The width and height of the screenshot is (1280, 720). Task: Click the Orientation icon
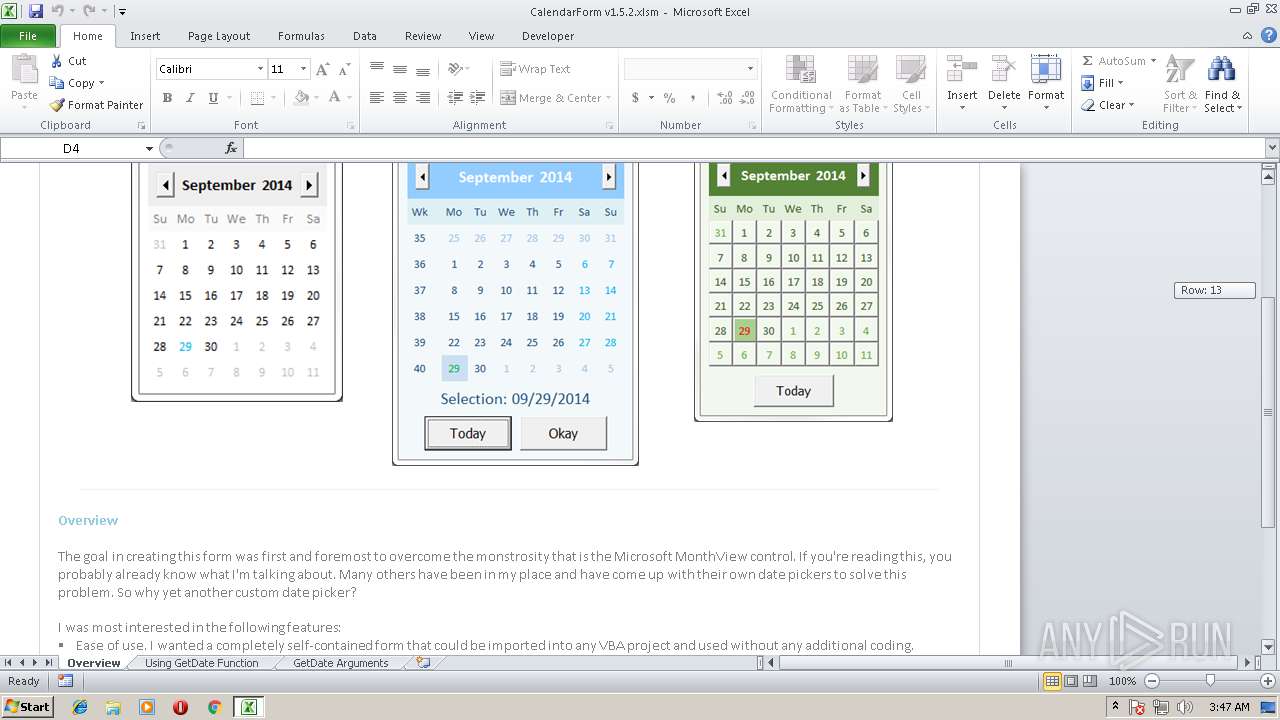click(455, 69)
